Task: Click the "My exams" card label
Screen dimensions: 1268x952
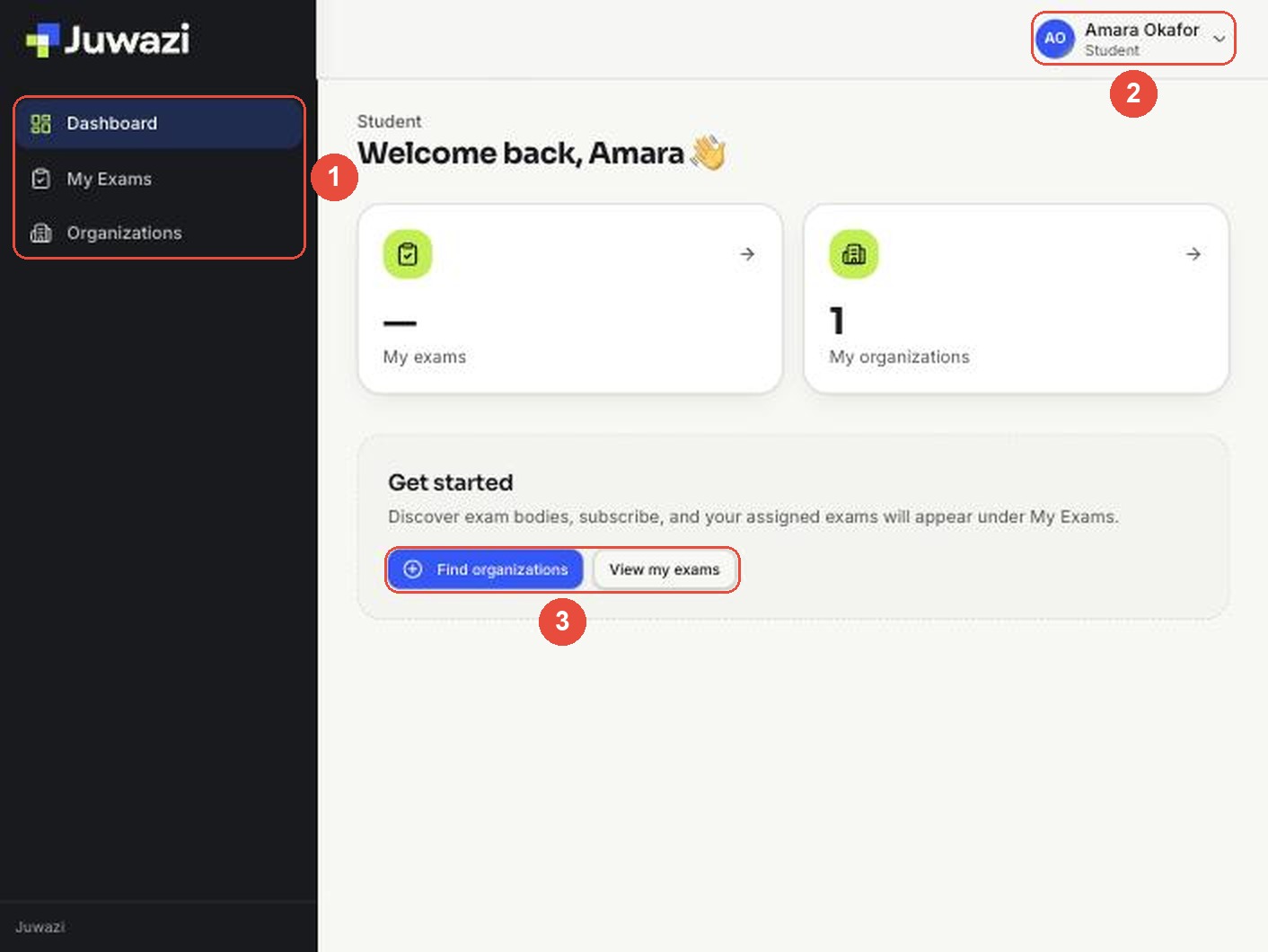Action: 425,357
